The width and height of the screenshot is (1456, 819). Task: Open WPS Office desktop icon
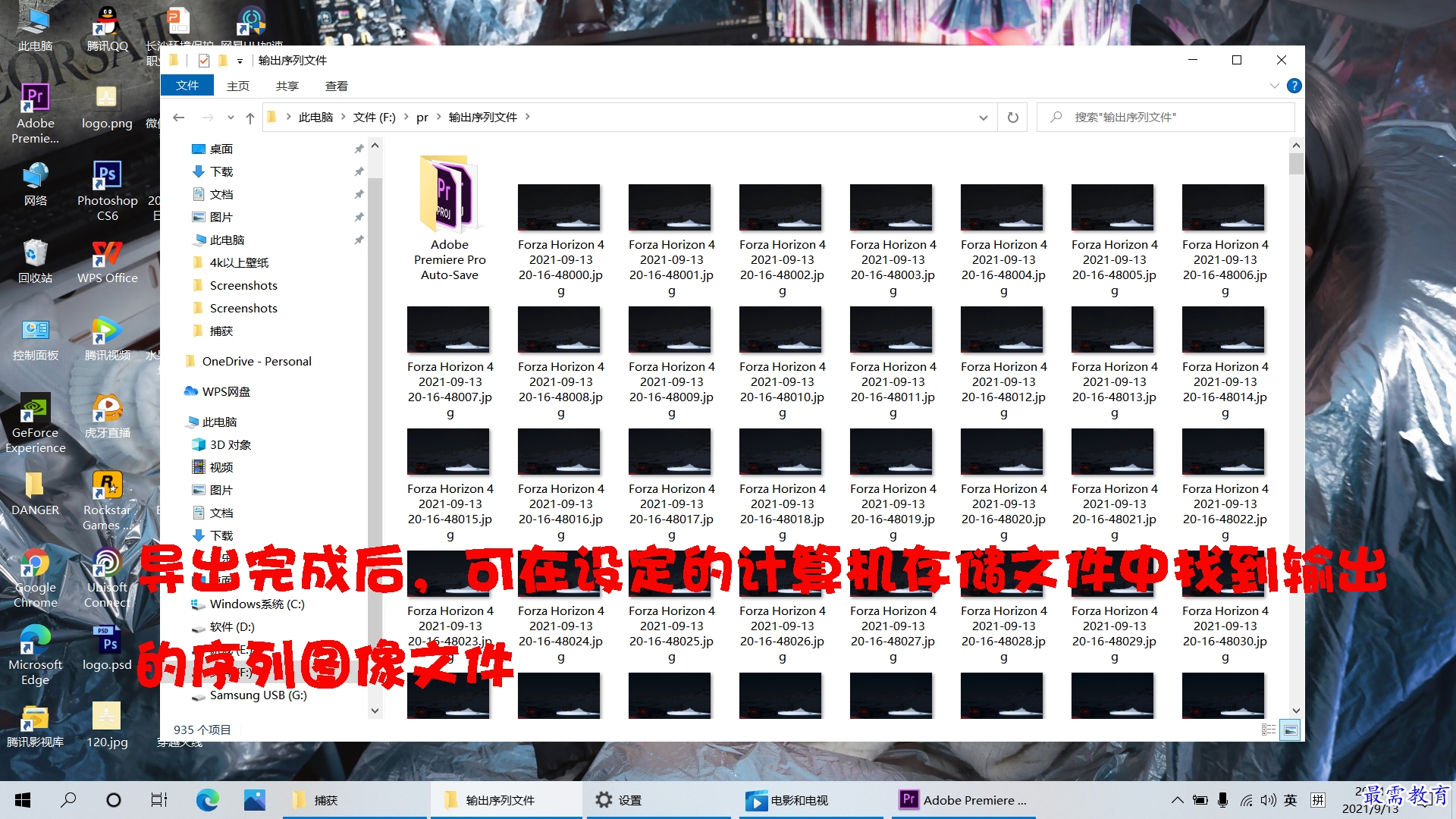tap(107, 262)
